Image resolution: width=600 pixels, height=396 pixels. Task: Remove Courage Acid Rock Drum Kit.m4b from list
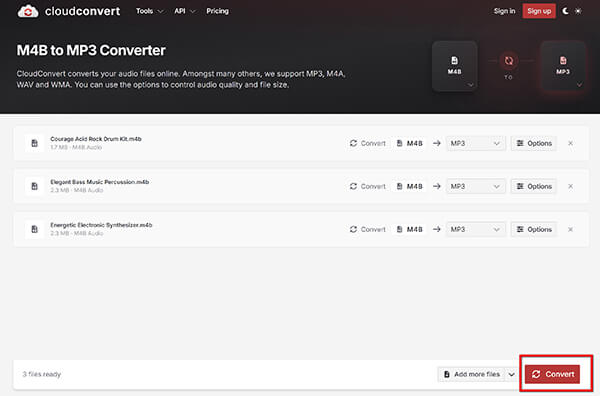coord(570,143)
